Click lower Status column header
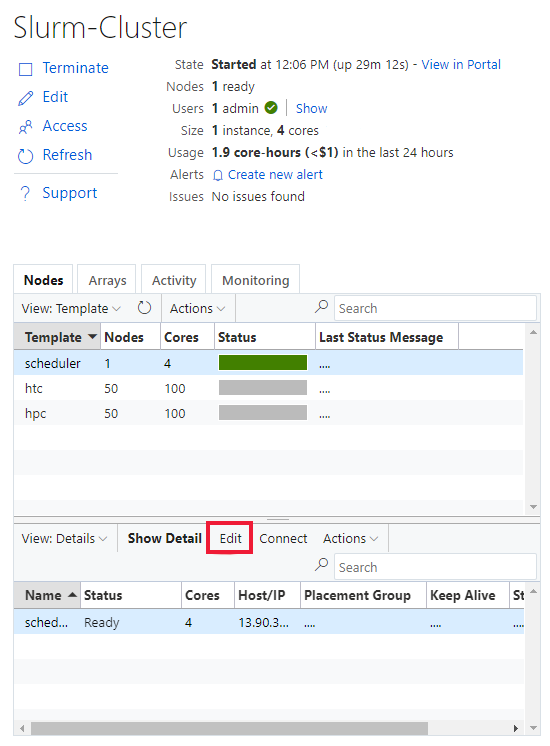The width and height of the screenshot is (550, 746). [131, 595]
